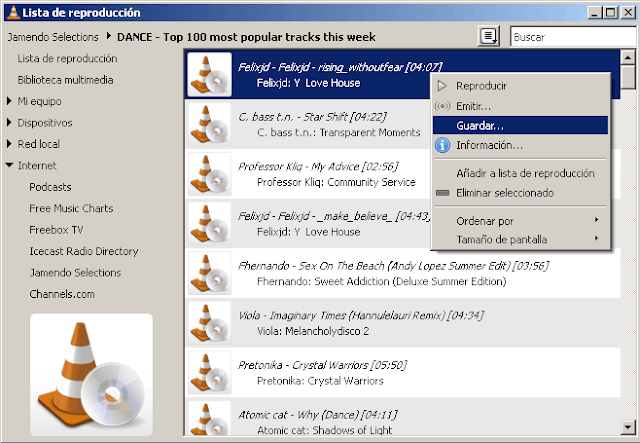Click the cover thumbnail of Fhernando Sex On The Beach
Viewport: 640px width, 443px height.
(x=209, y=273)
